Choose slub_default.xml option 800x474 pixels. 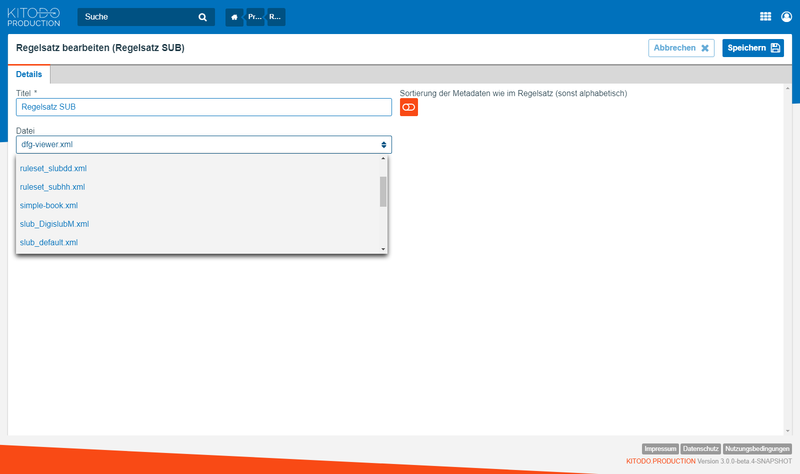coord(49,242)
